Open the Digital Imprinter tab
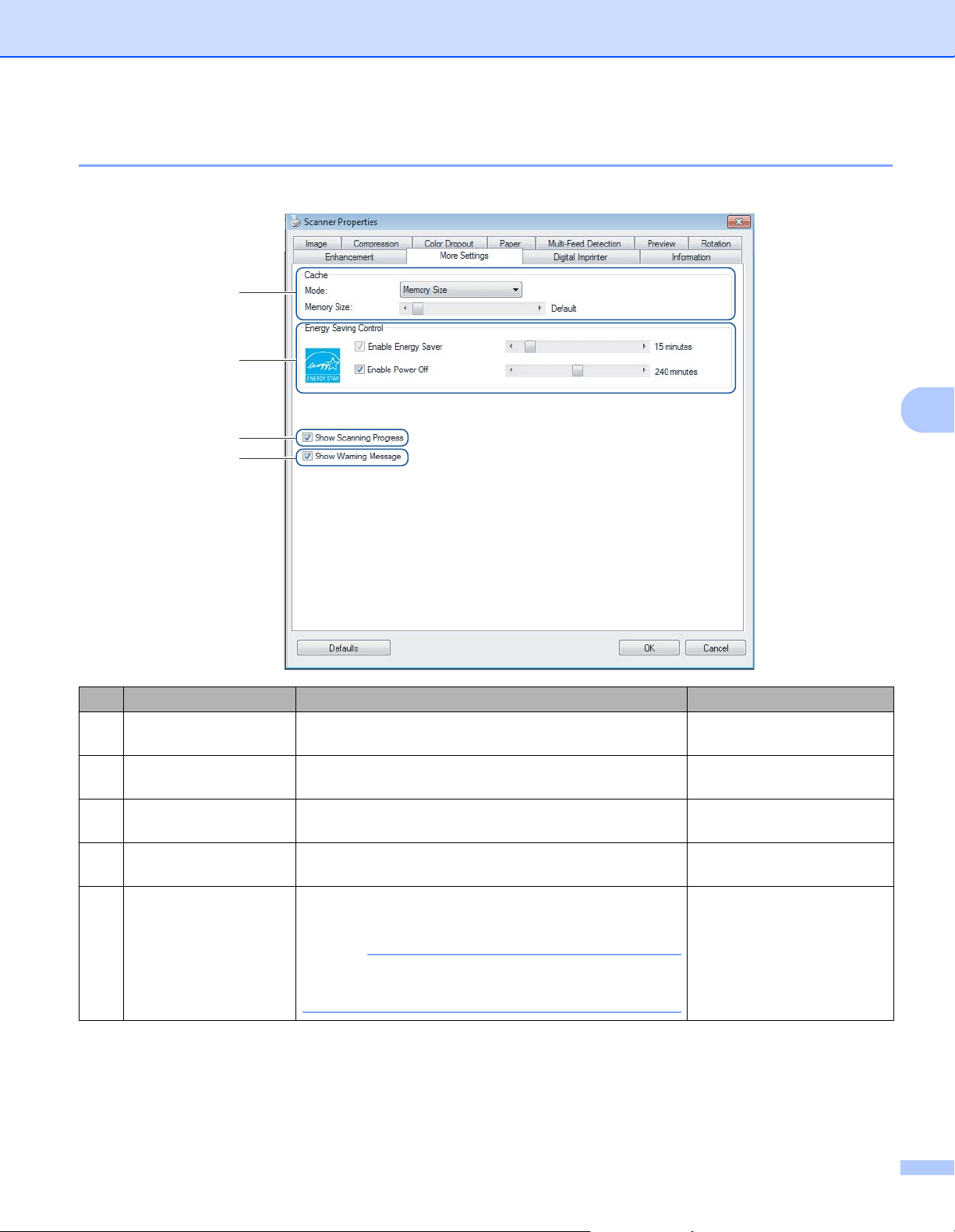Viewport: 955px width, 1232px height. [581, 257]
